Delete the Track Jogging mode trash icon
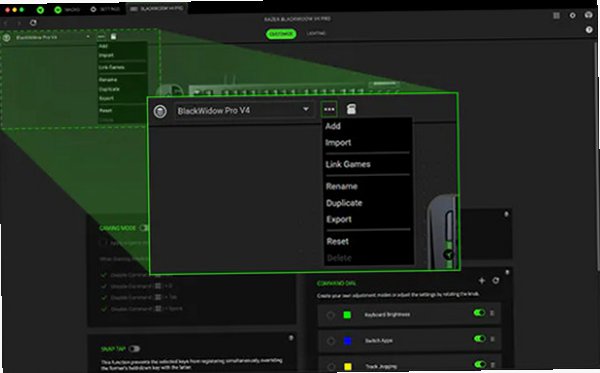 click(x=493, y=365)
